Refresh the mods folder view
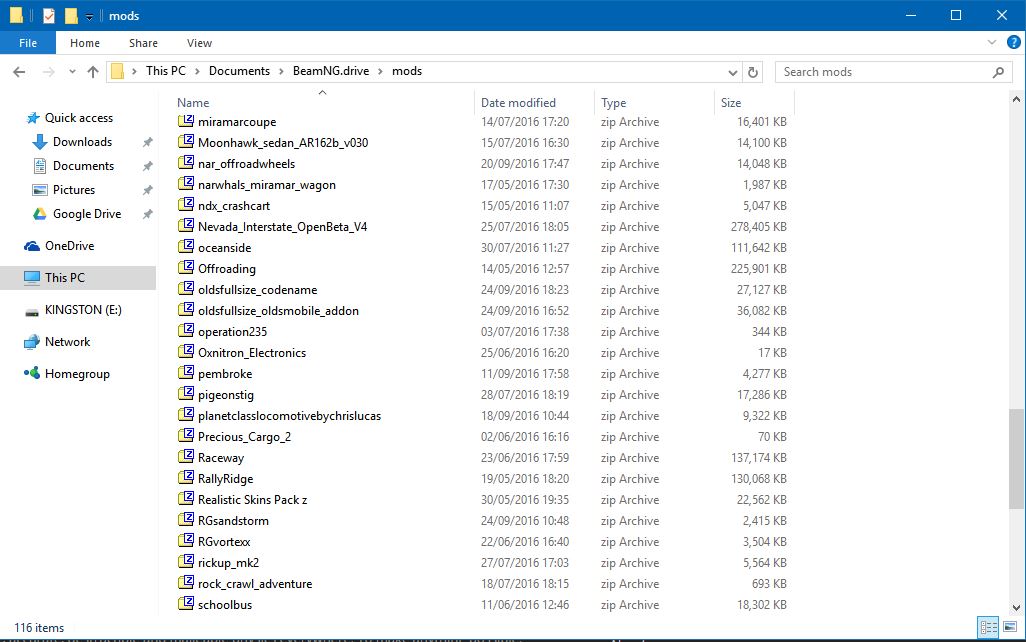This screenshot has height=642, width=1026. [x=753, y=72]
